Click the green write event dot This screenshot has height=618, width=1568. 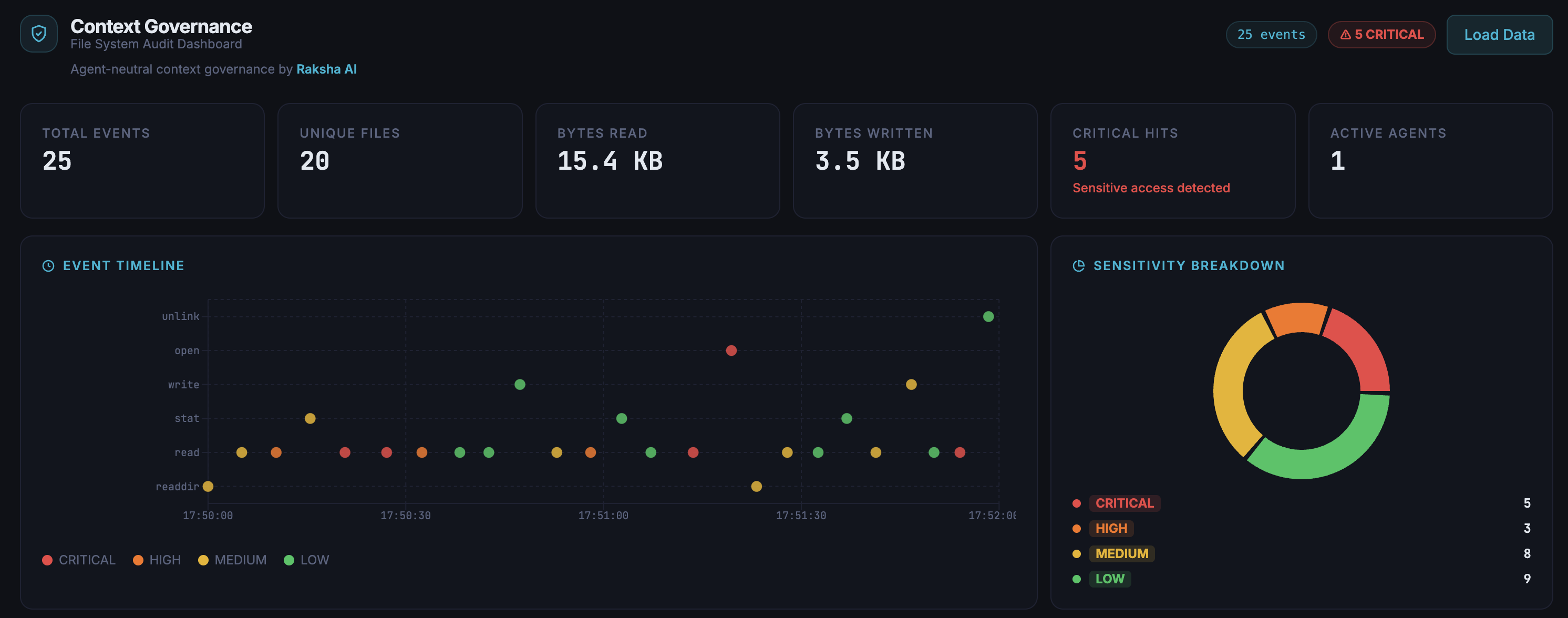pos(520,384)
